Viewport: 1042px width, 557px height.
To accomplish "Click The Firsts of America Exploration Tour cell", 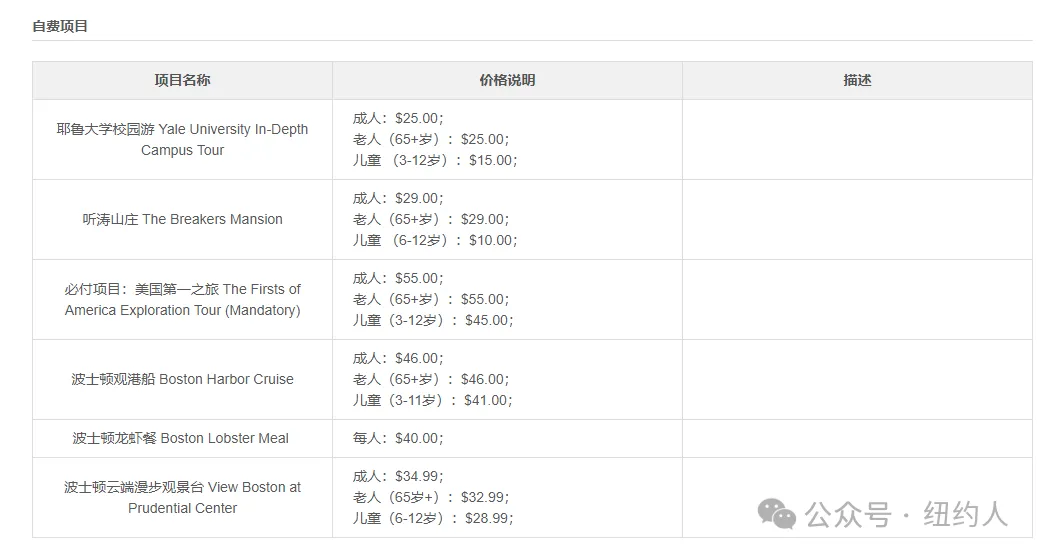I will click(182, 300).
